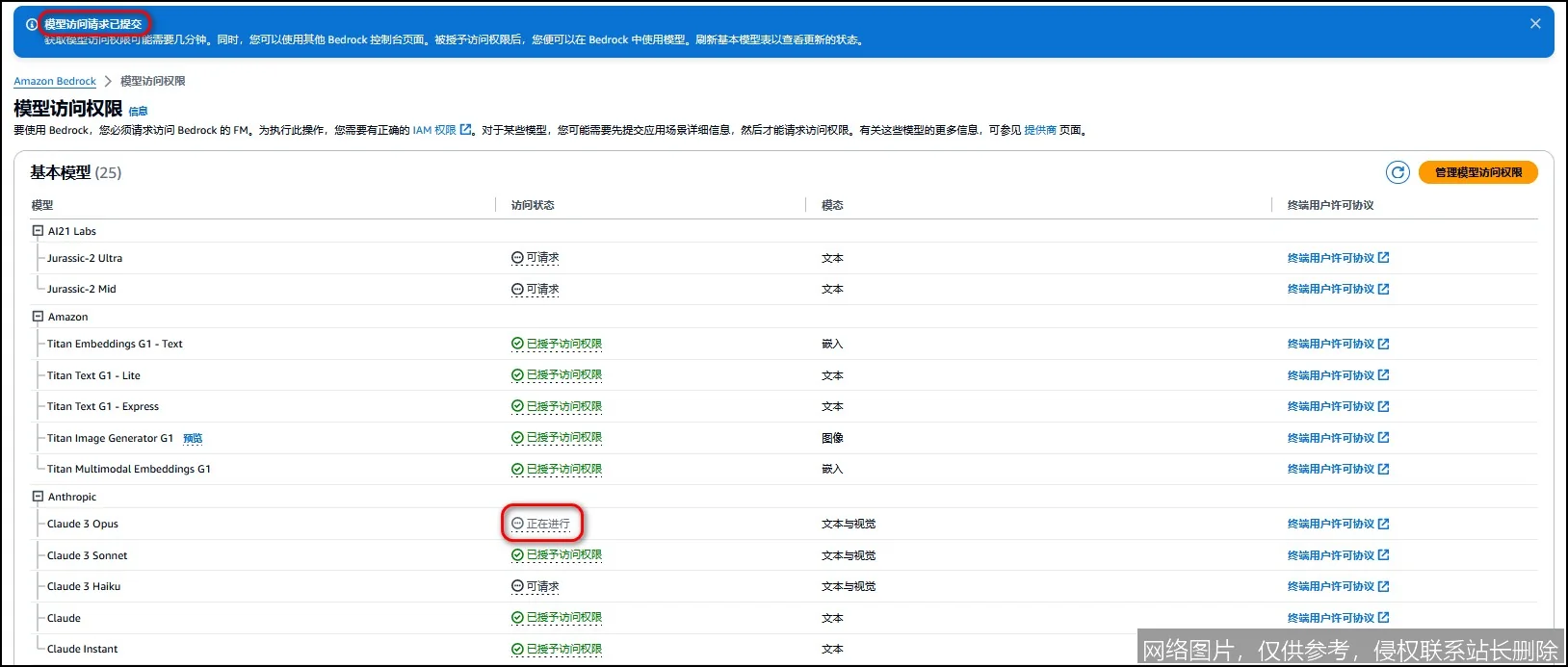
Task: Collapse the AI21 Labs provider group
Action: 38,231
